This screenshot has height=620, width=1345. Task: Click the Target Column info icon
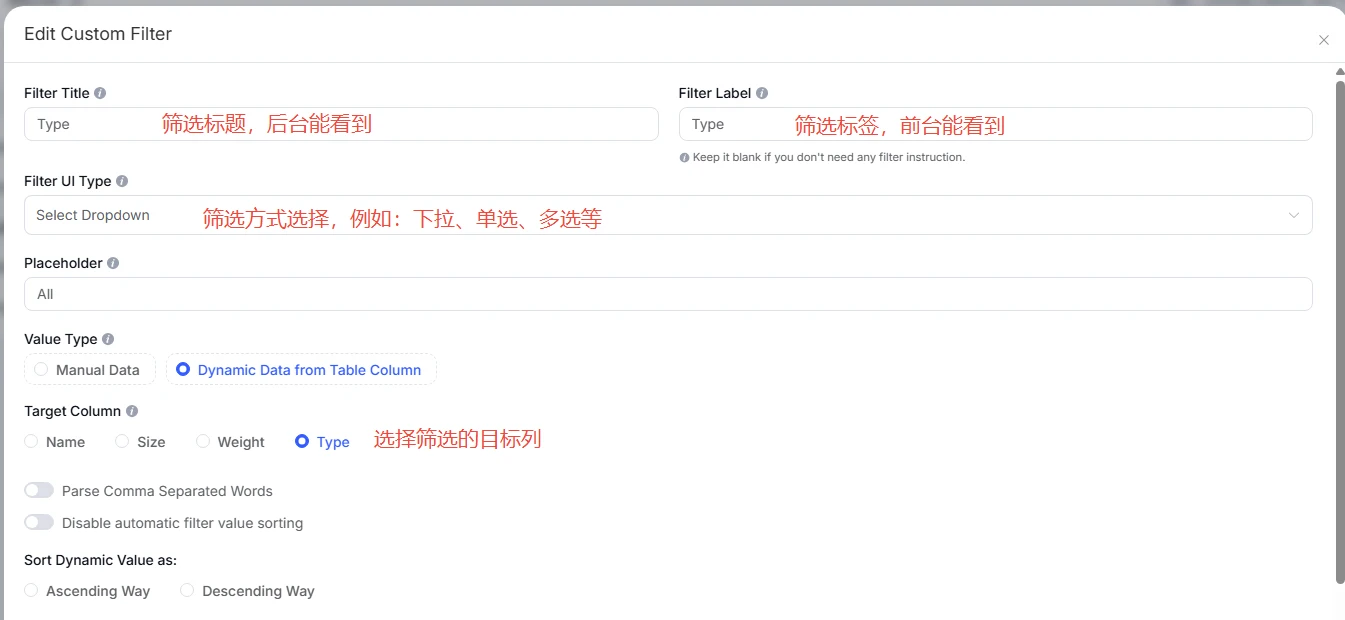(131, 410)
